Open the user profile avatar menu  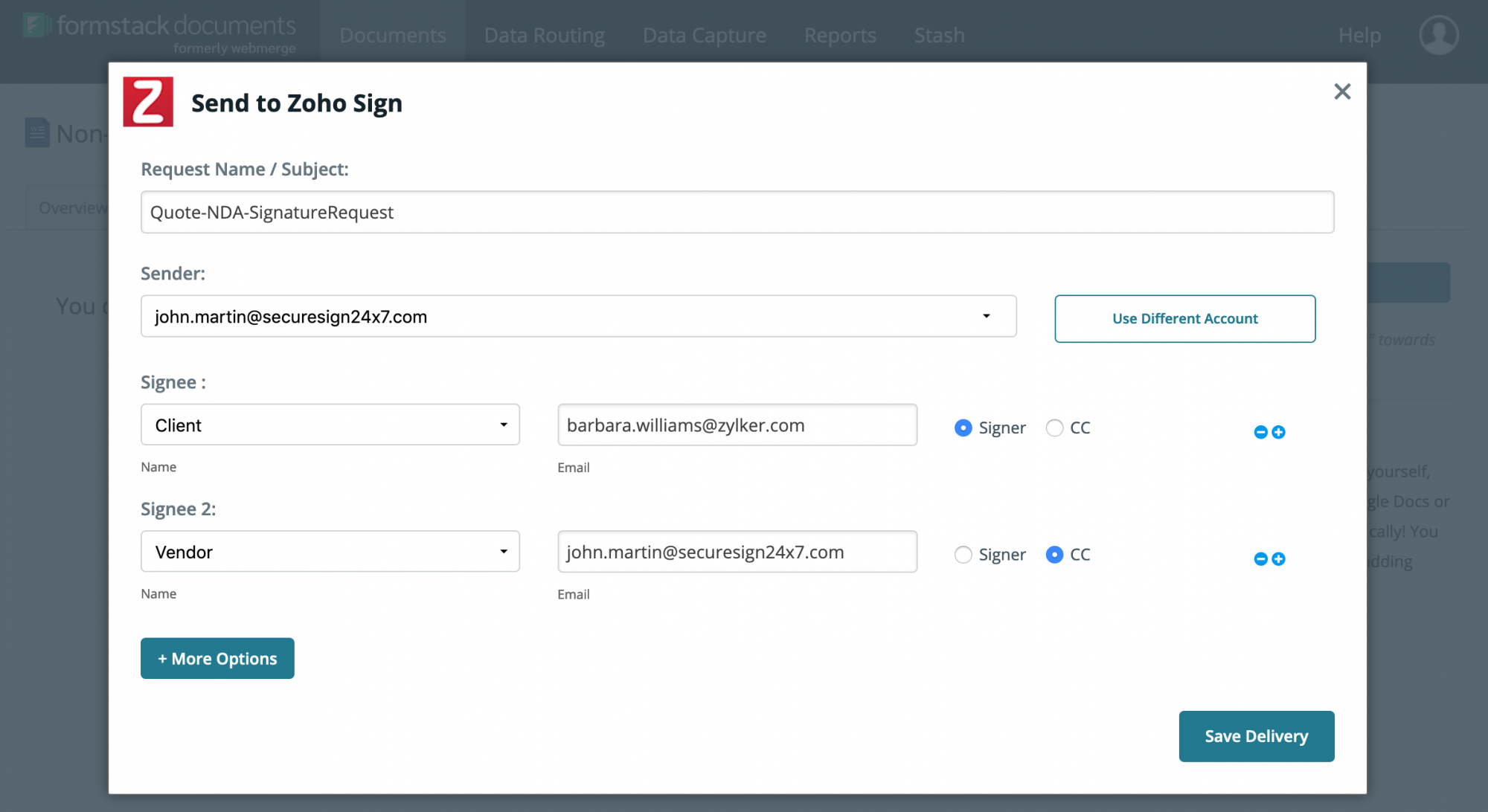point(1438,34)
